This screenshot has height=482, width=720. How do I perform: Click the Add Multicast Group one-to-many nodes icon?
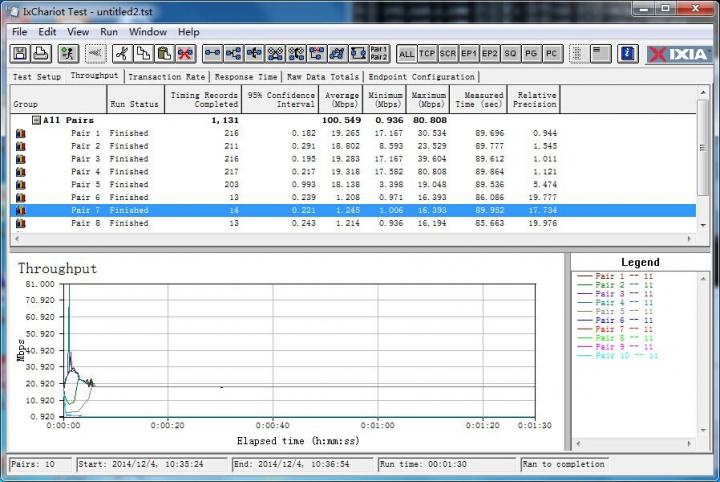click(233, 54)
